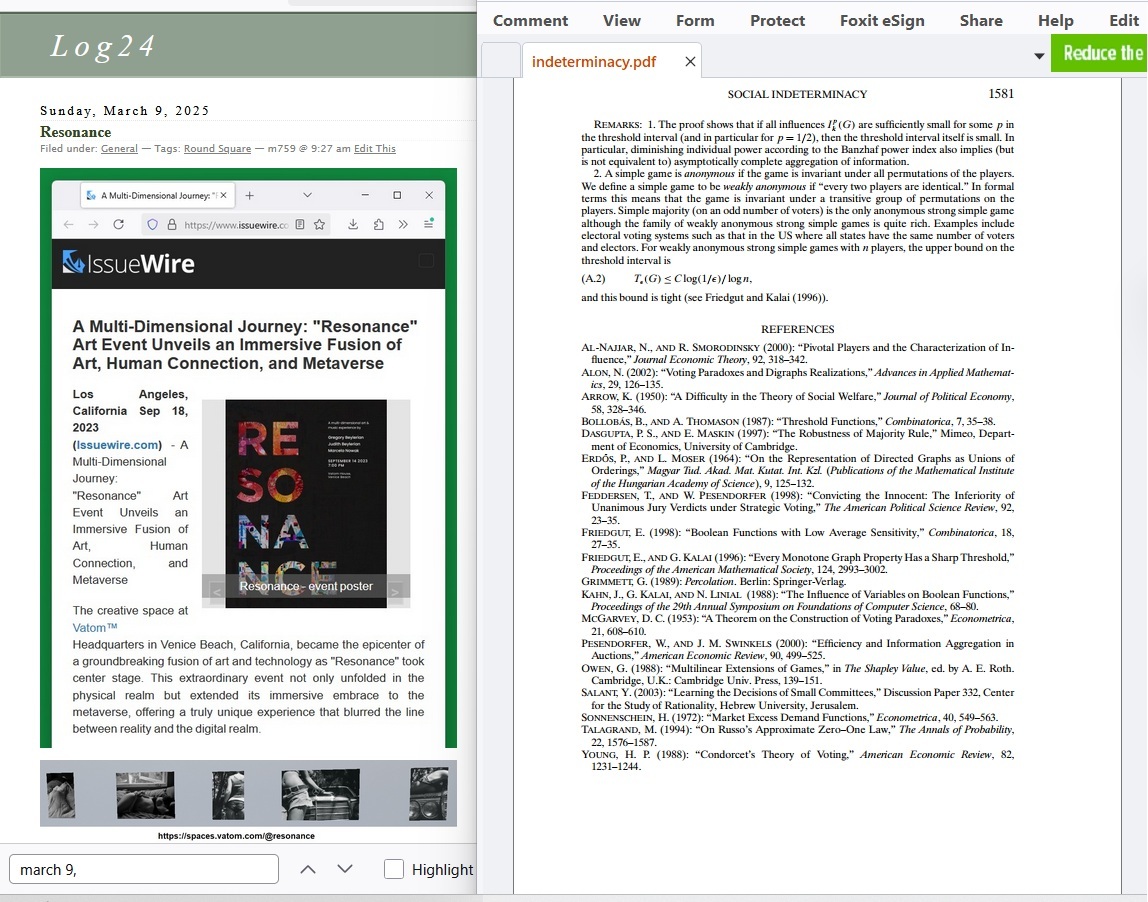
Task: Click the extensions puzzle icon
Action: point(379,225)
